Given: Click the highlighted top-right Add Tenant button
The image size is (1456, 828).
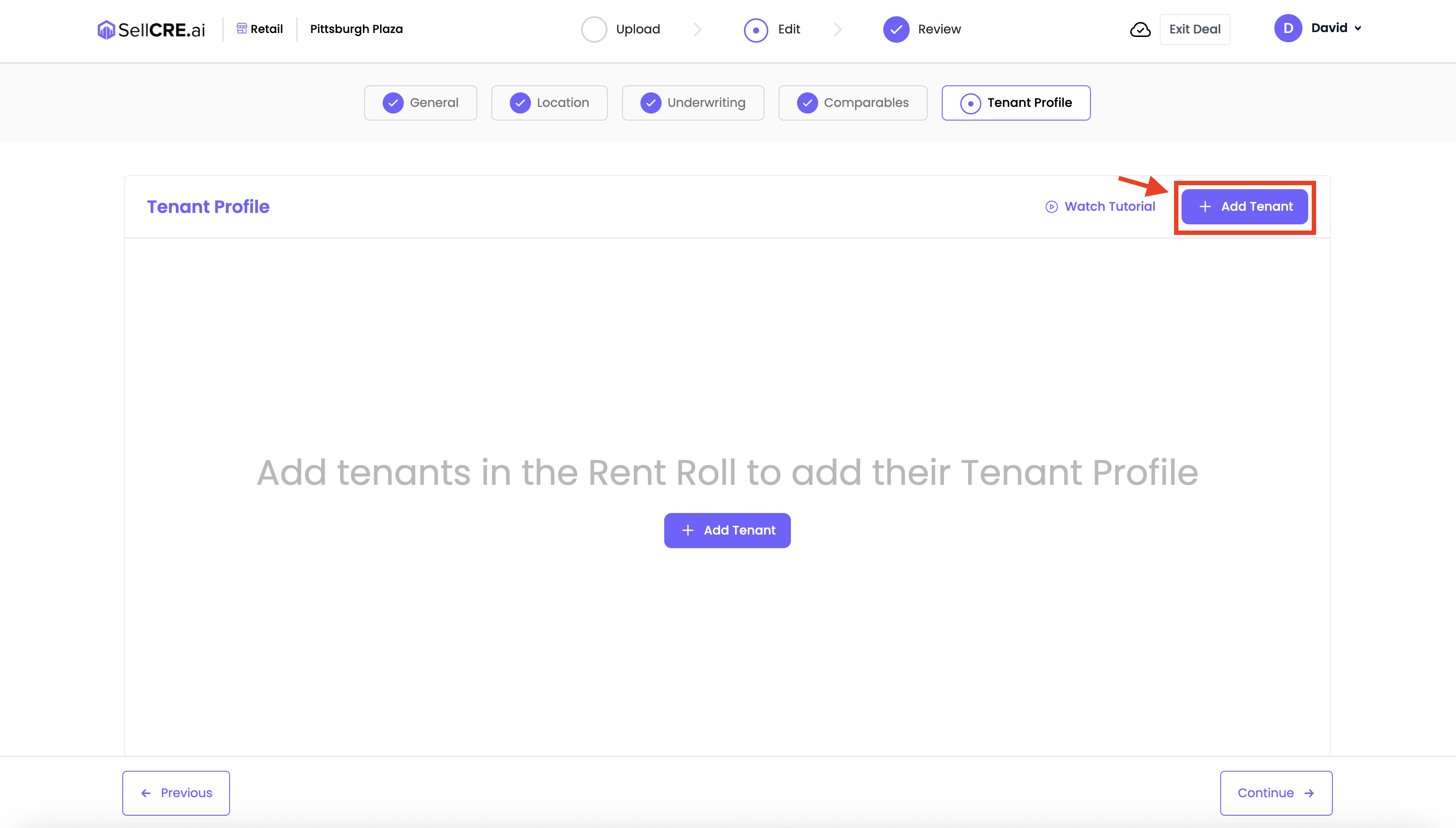Looking at the screenshot, I should click(x=1244, y=207).
